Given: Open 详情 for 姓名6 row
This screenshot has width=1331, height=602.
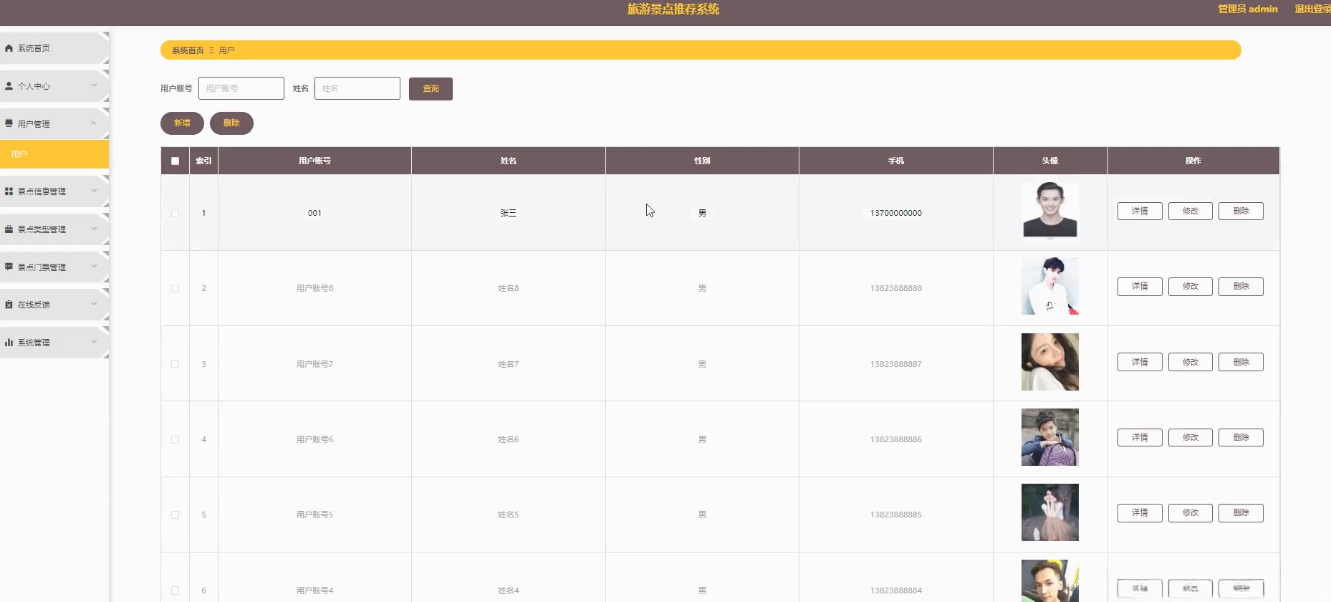Looking at the screenshot, I should click(1140, 438).
